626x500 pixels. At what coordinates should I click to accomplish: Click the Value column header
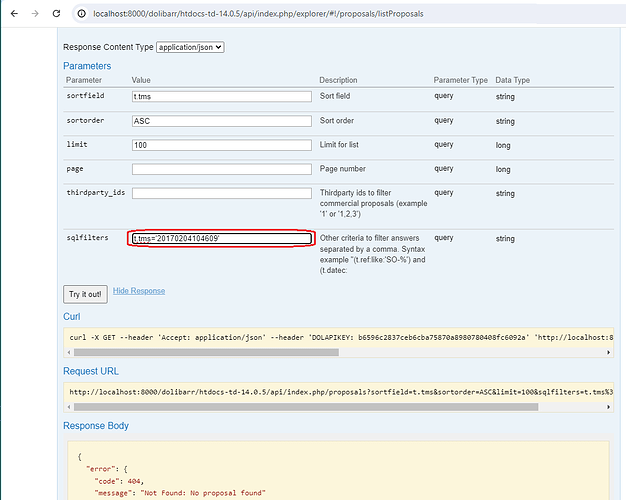point(141,80)
